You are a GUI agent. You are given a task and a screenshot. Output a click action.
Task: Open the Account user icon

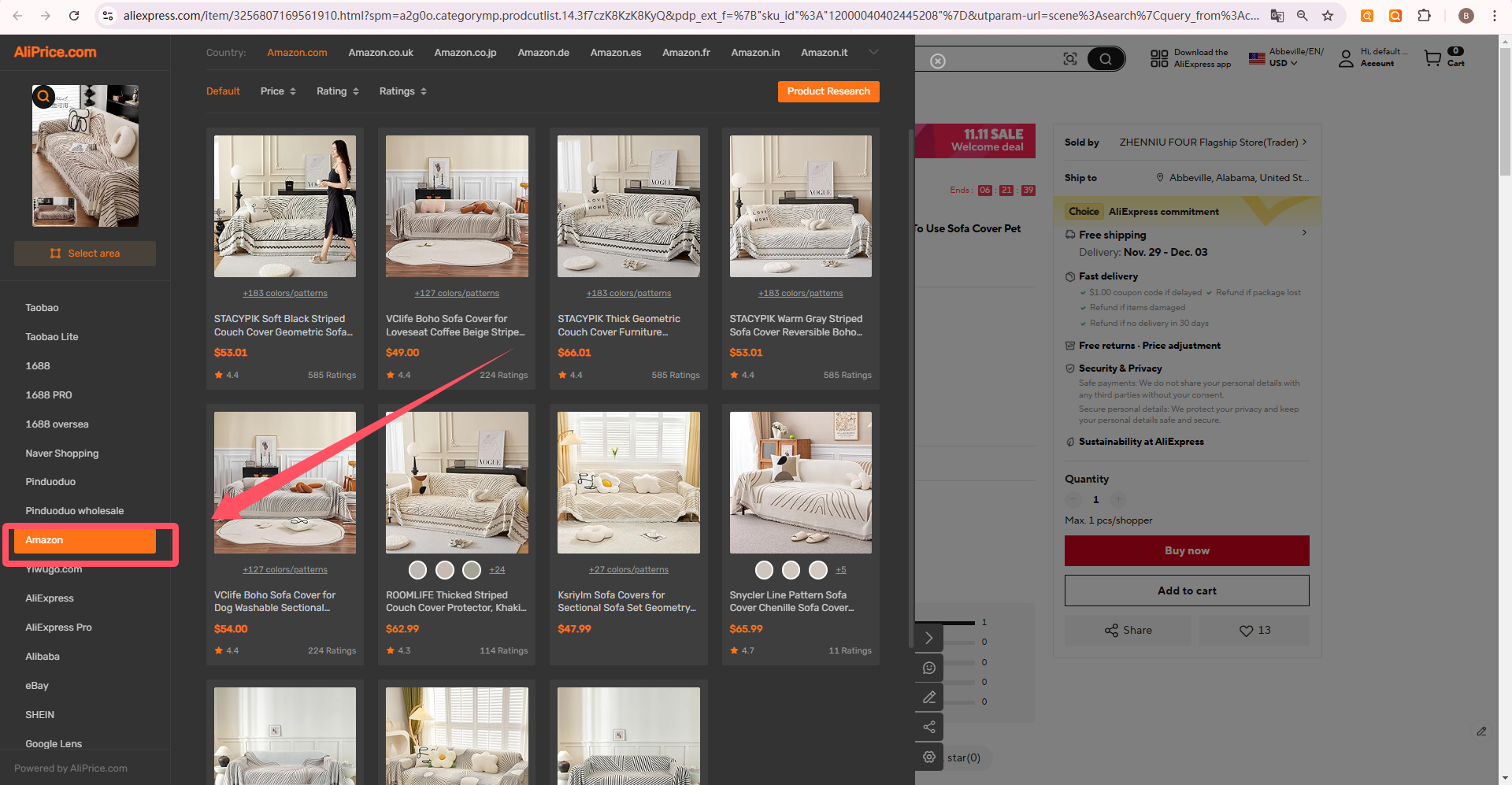coord(1346,58)
